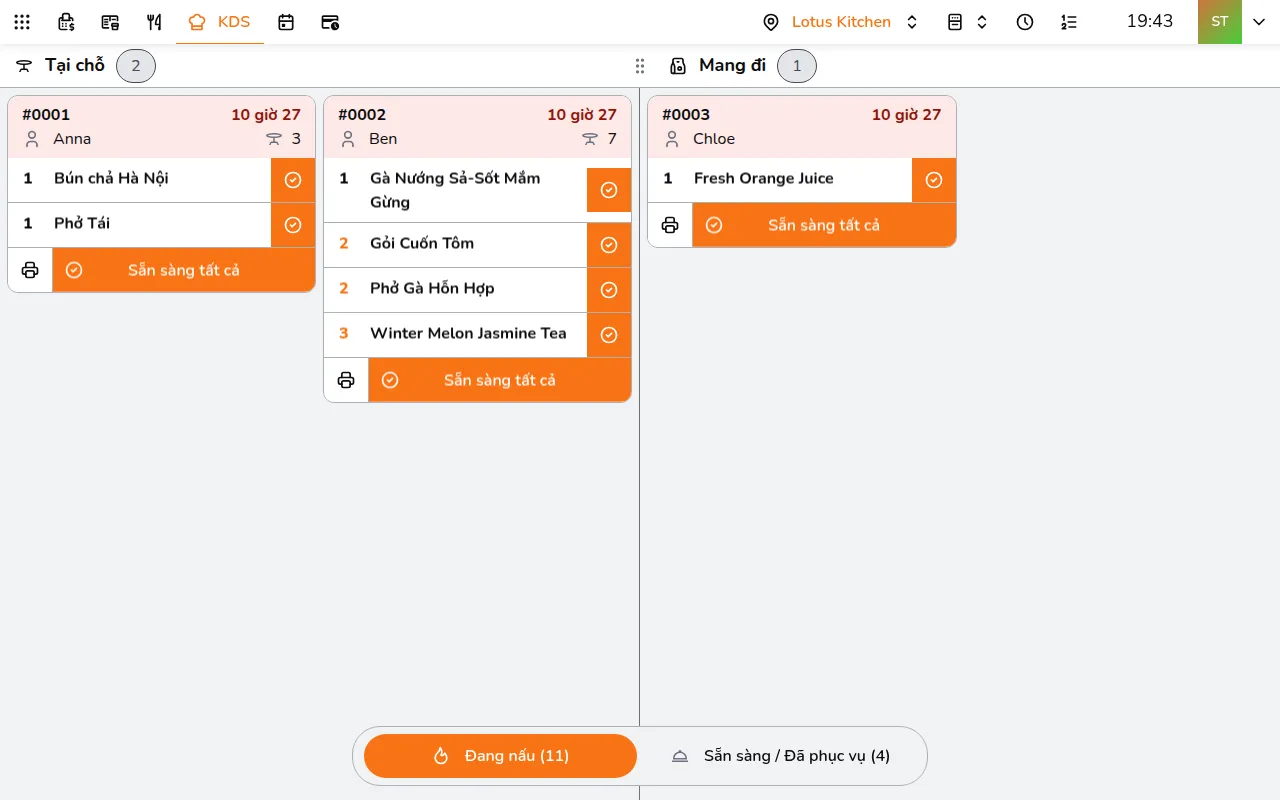This screenshot has height=800, width=1280.
Task: Expand the user menu chevron
Action: [x=1259, y=22]
